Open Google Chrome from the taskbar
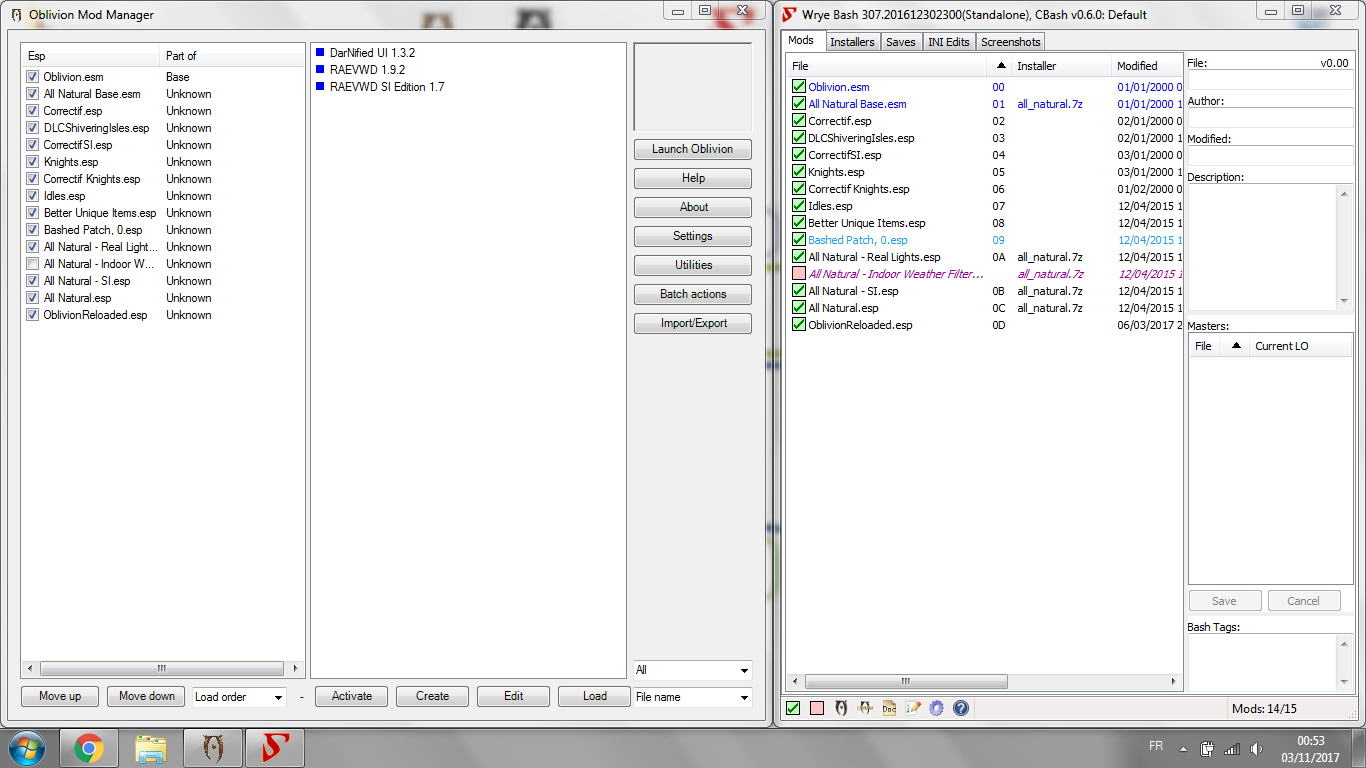Screen dimensions: 1366x768 point(88,748)
